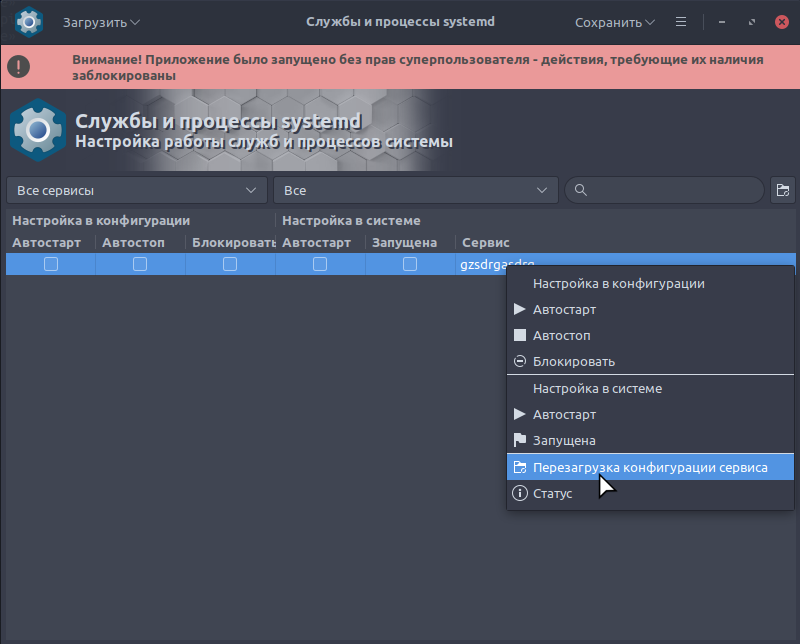This screenshot has width=800, height=644.
Task: Toggle Запущена checkbox for gzsdrgasdrg
Action: tap(410, 264)
